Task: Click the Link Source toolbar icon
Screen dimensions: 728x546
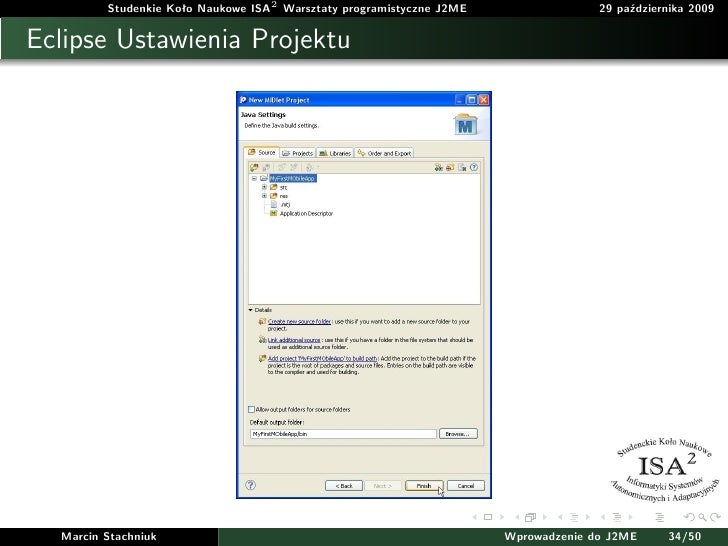Action: point(266,168)
